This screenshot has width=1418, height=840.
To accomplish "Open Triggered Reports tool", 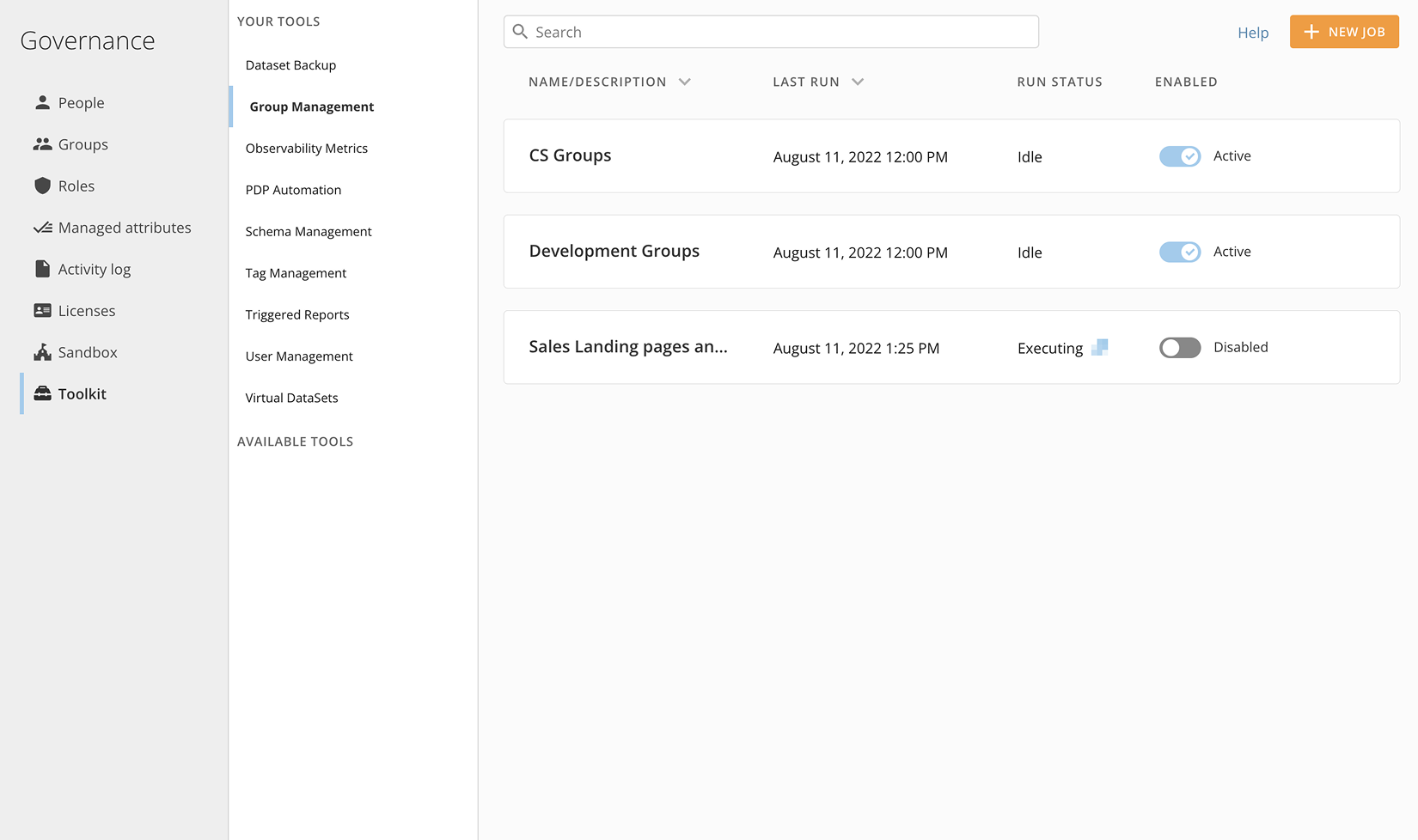I will coord(297,315).
